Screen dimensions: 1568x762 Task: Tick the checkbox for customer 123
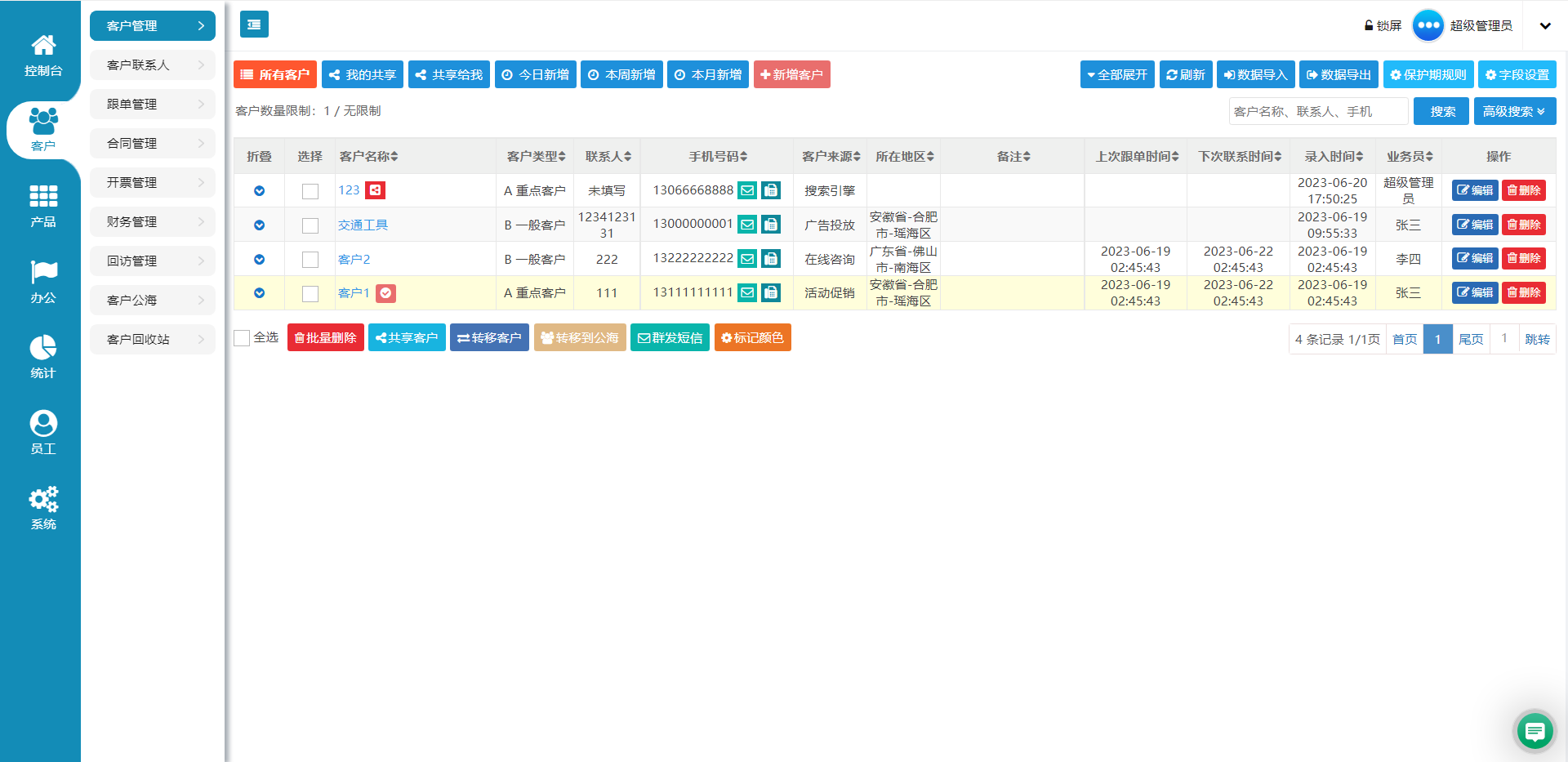pos(310,191)
